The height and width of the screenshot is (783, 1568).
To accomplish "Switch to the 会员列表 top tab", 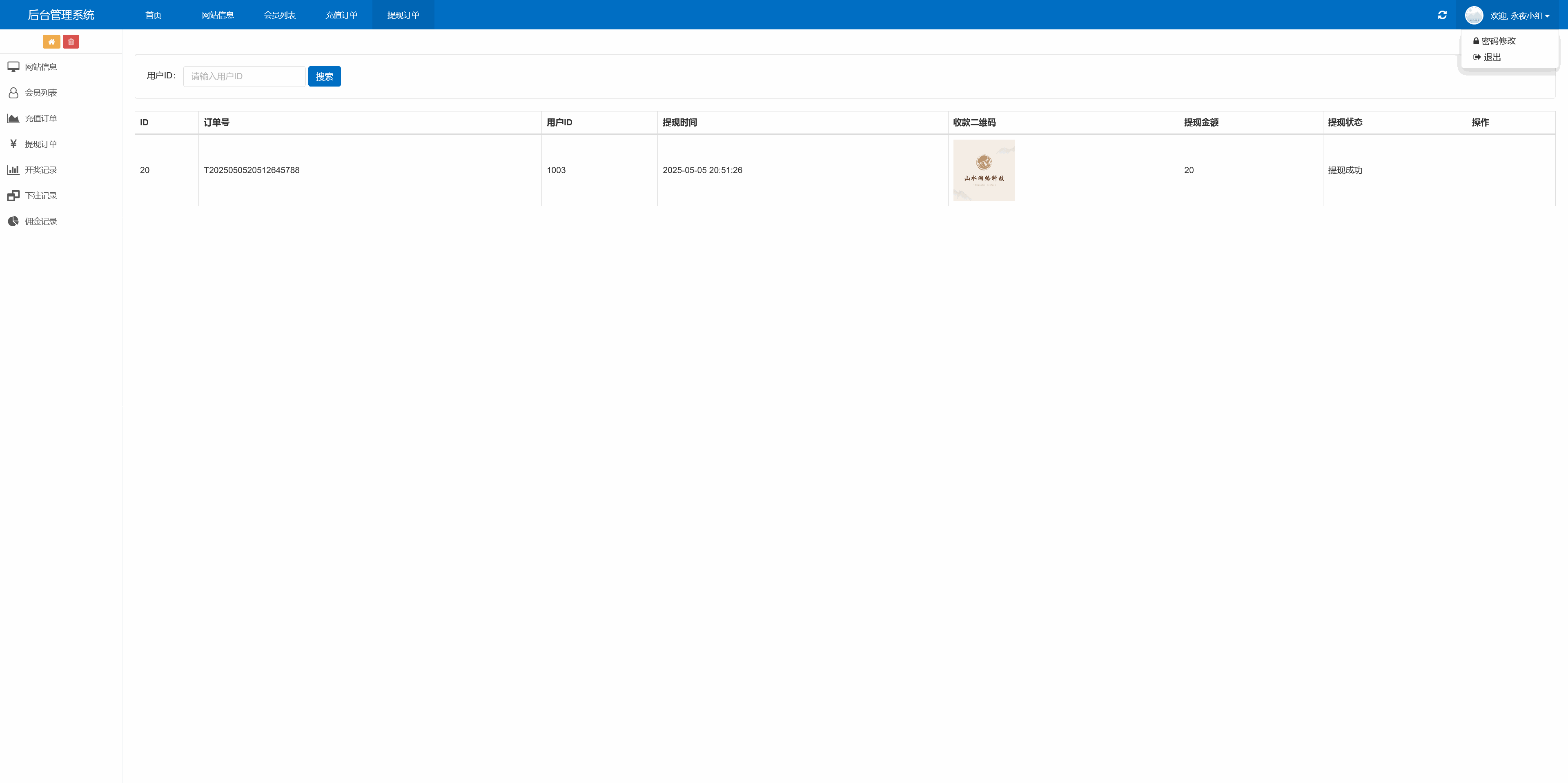I will [279, 15].
